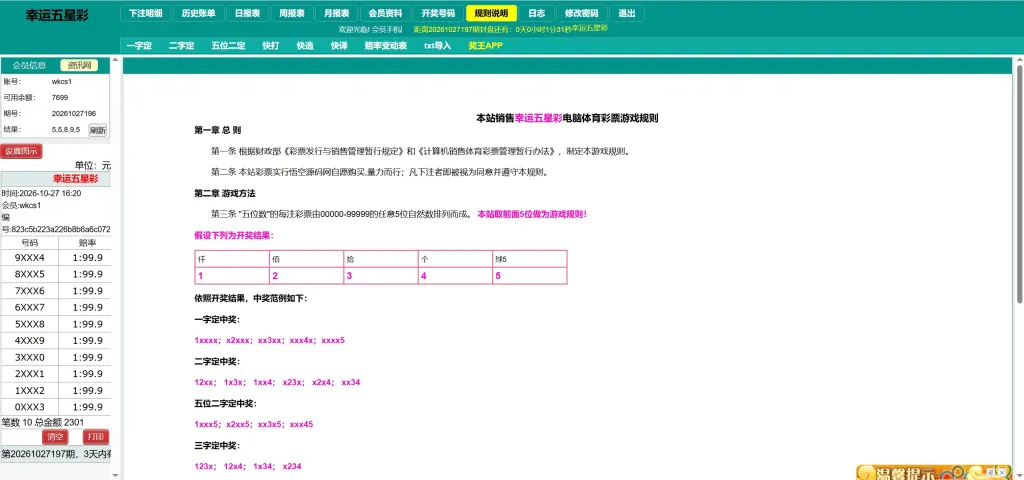1024x480 pixels.
Task: Open 快译 entry mode
Action: click(339, 46)
